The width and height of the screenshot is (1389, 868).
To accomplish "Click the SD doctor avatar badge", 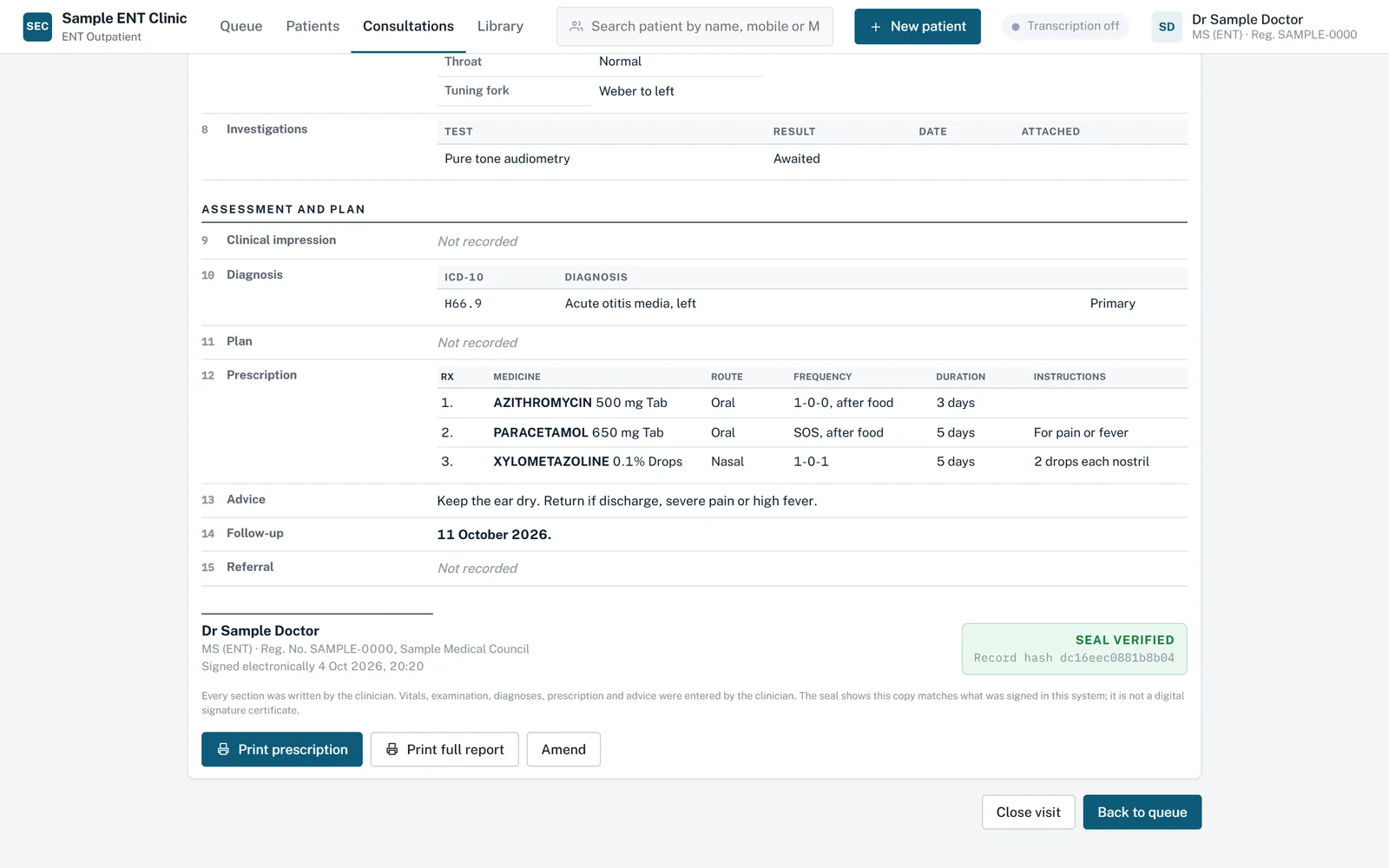I will (x=1167, y=26).
